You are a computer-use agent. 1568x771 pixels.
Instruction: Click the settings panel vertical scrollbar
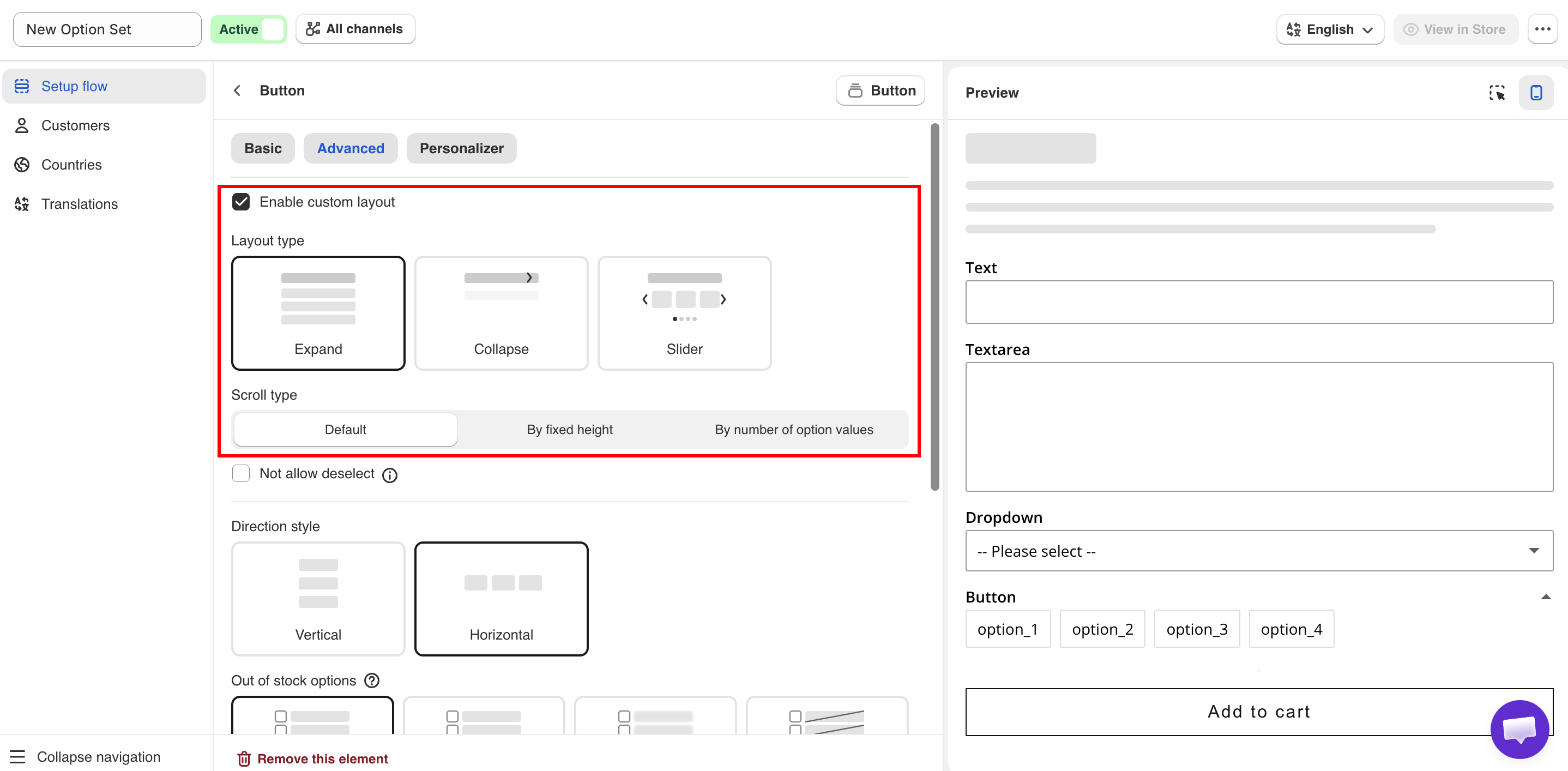(935, 308)
